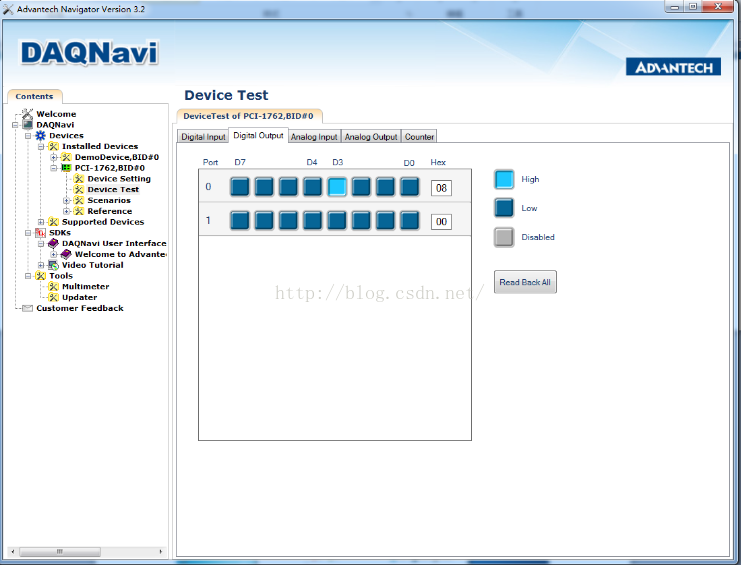Screen dimensions: 741x565
Task: Collapse the Devices node
Action: click(28, 136)
